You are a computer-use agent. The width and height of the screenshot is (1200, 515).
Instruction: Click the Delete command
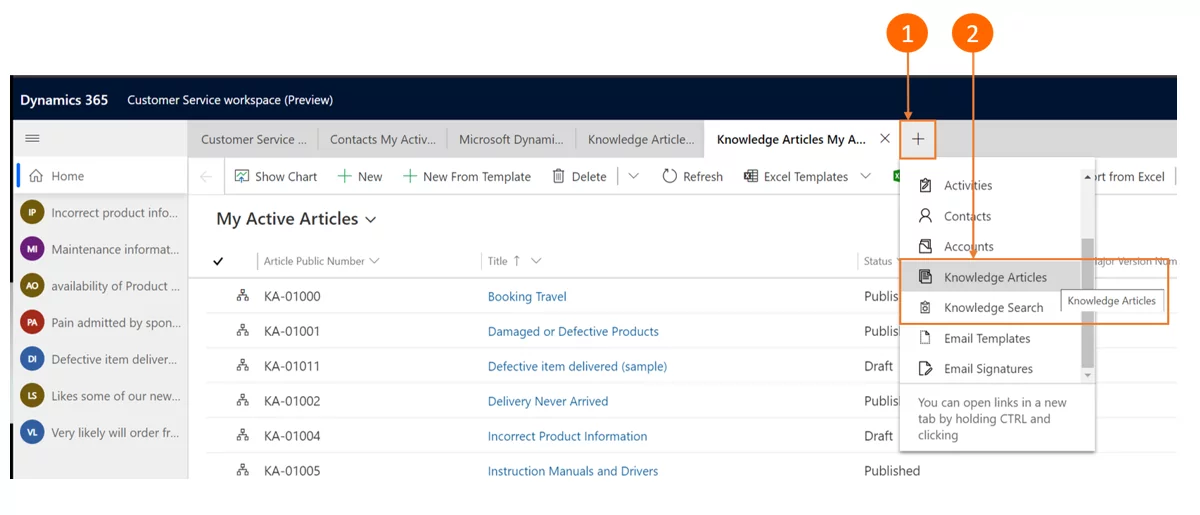(x=579, y=176)
